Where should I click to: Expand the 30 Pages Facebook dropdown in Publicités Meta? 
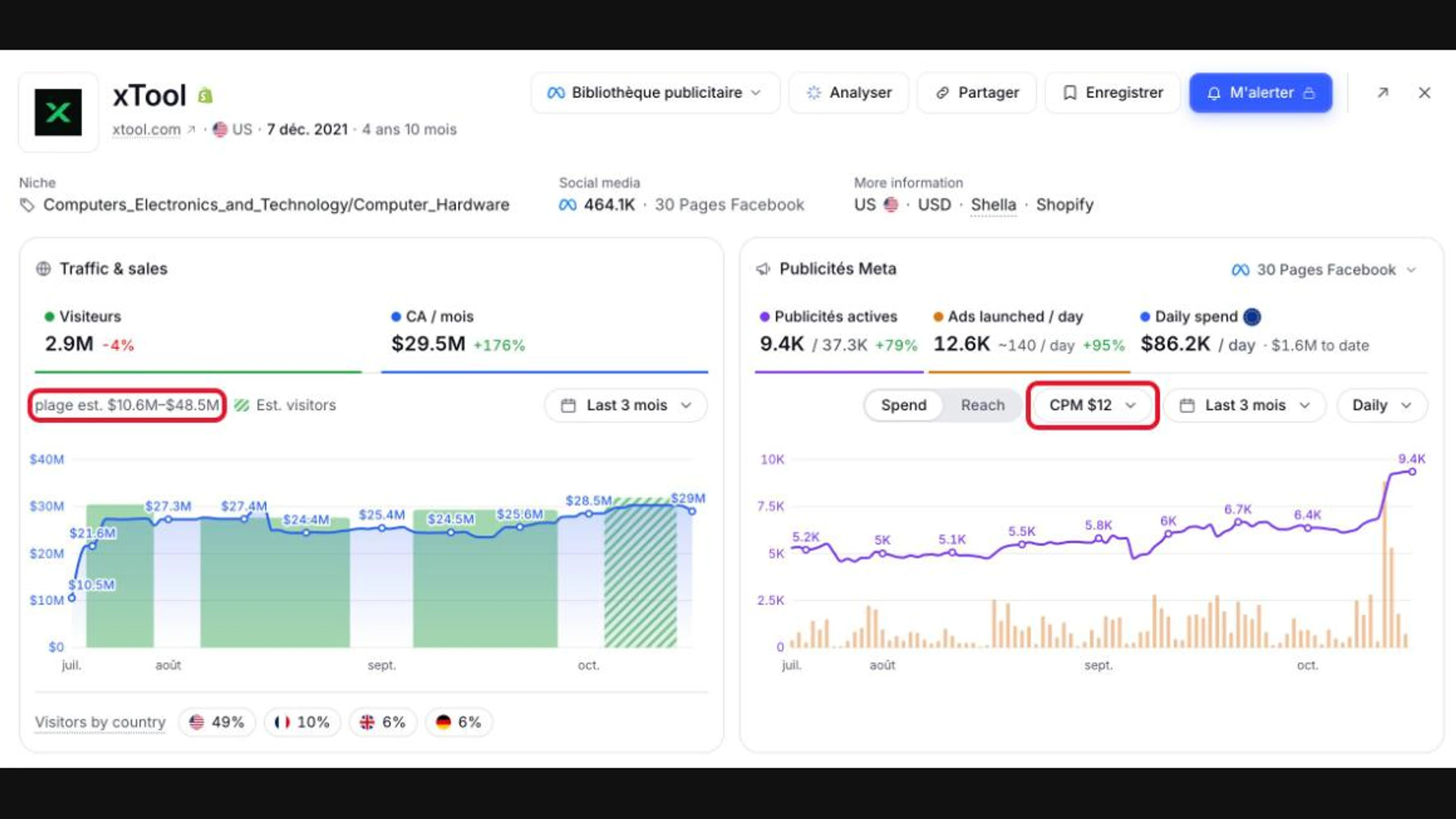point(1324,270)
